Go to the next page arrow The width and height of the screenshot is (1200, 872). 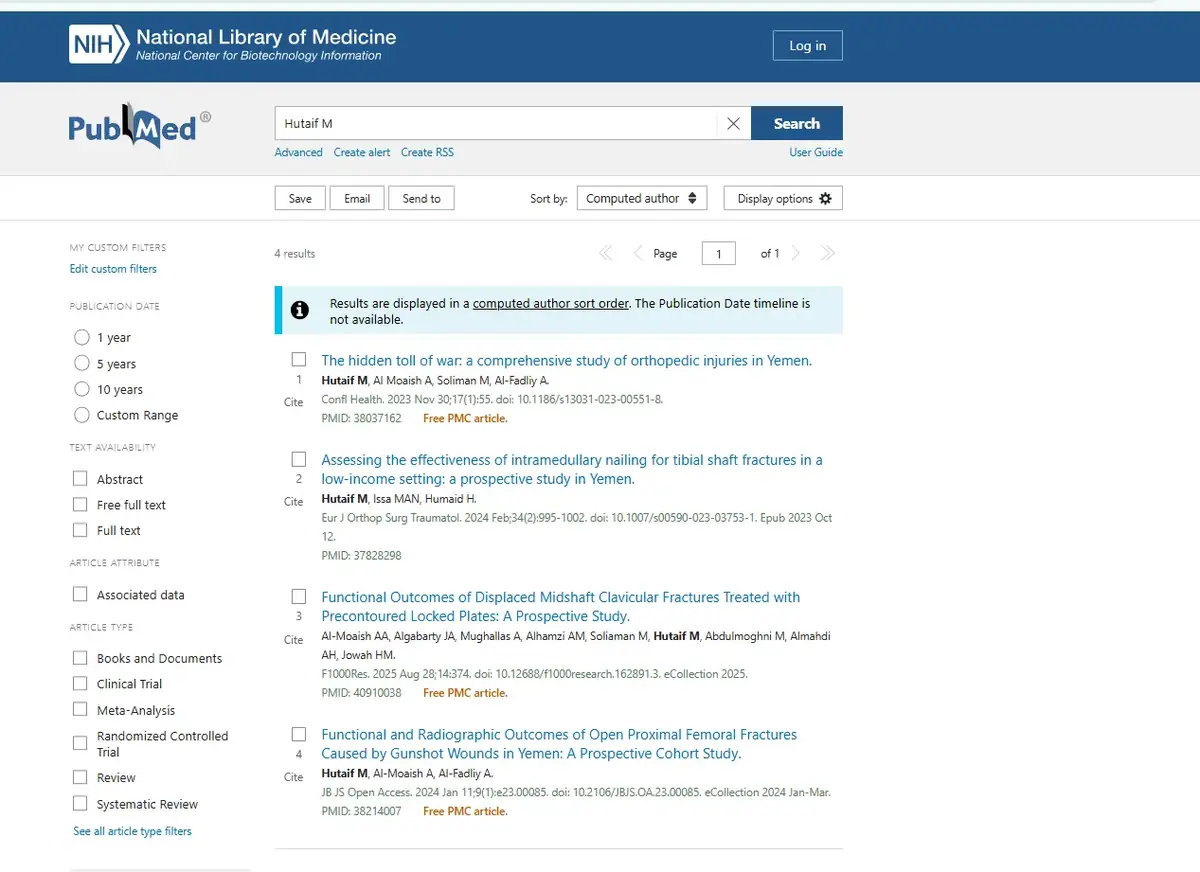[796, 254]
